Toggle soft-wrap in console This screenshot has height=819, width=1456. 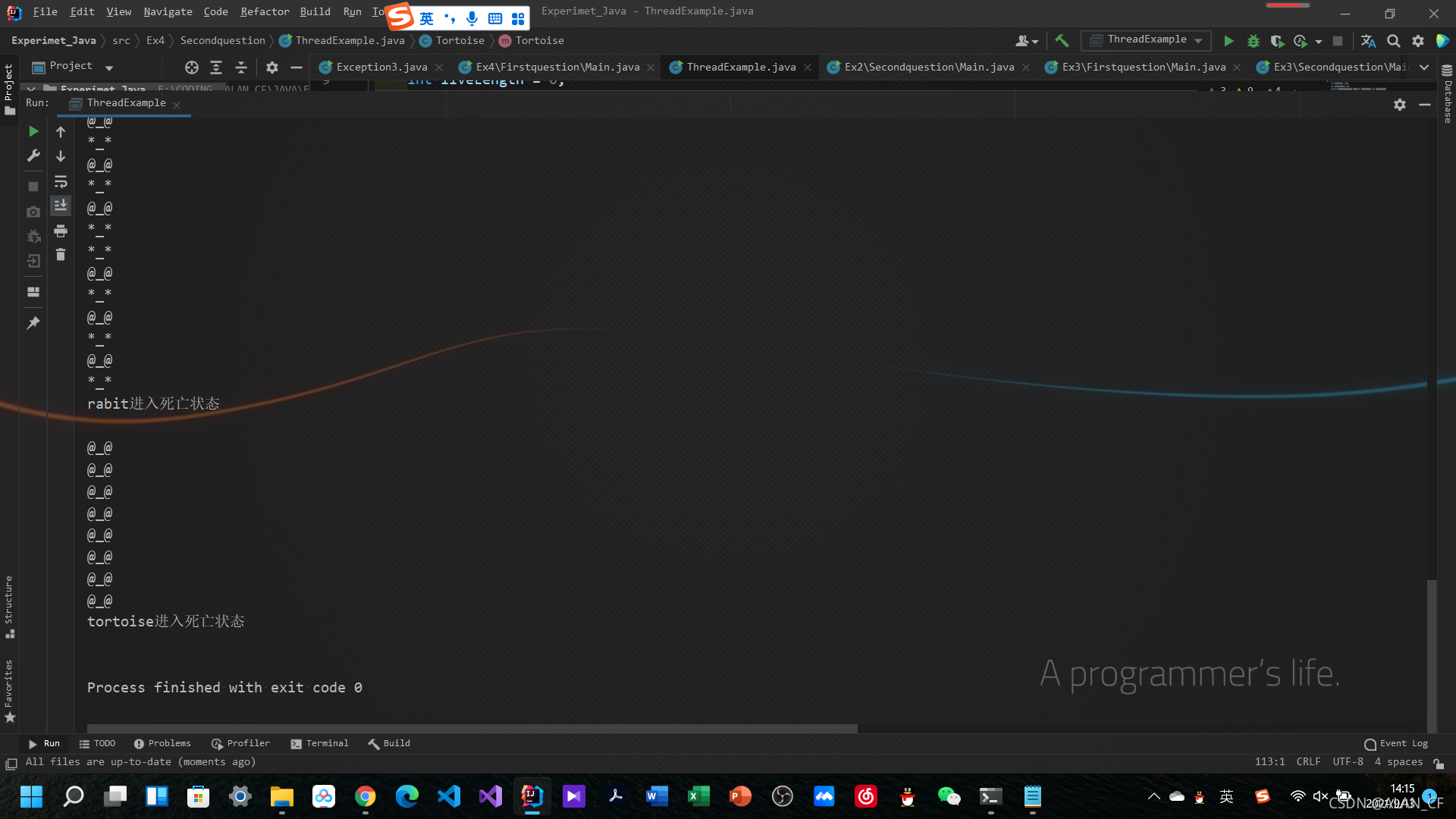point(61,181)
